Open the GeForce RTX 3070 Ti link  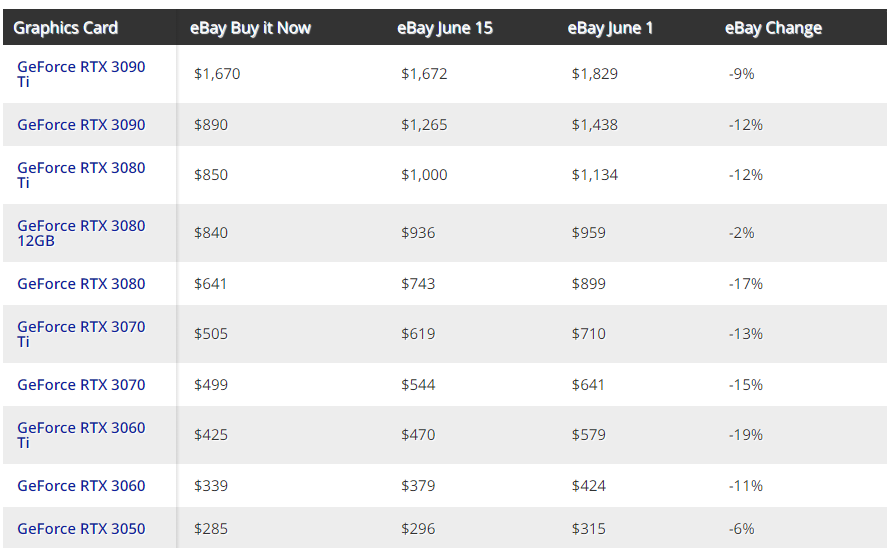tap(81, 334)
